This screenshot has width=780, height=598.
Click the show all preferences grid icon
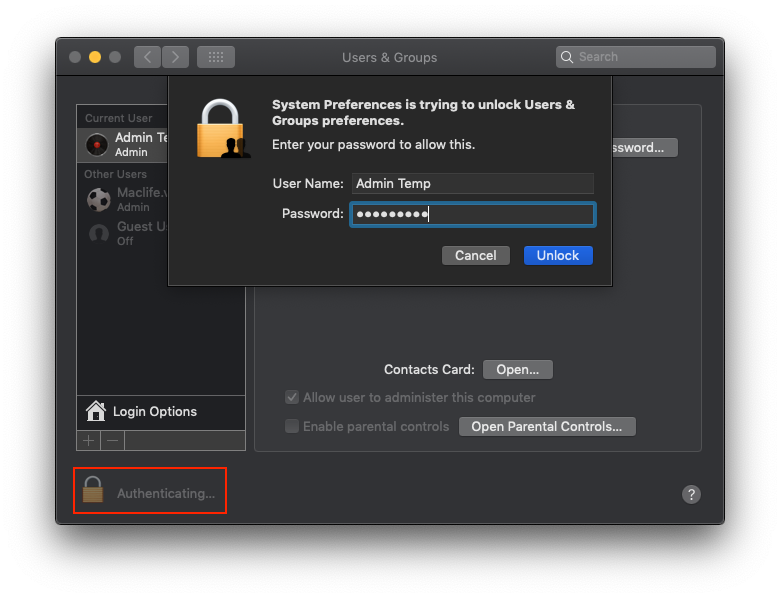click(215, 57)
